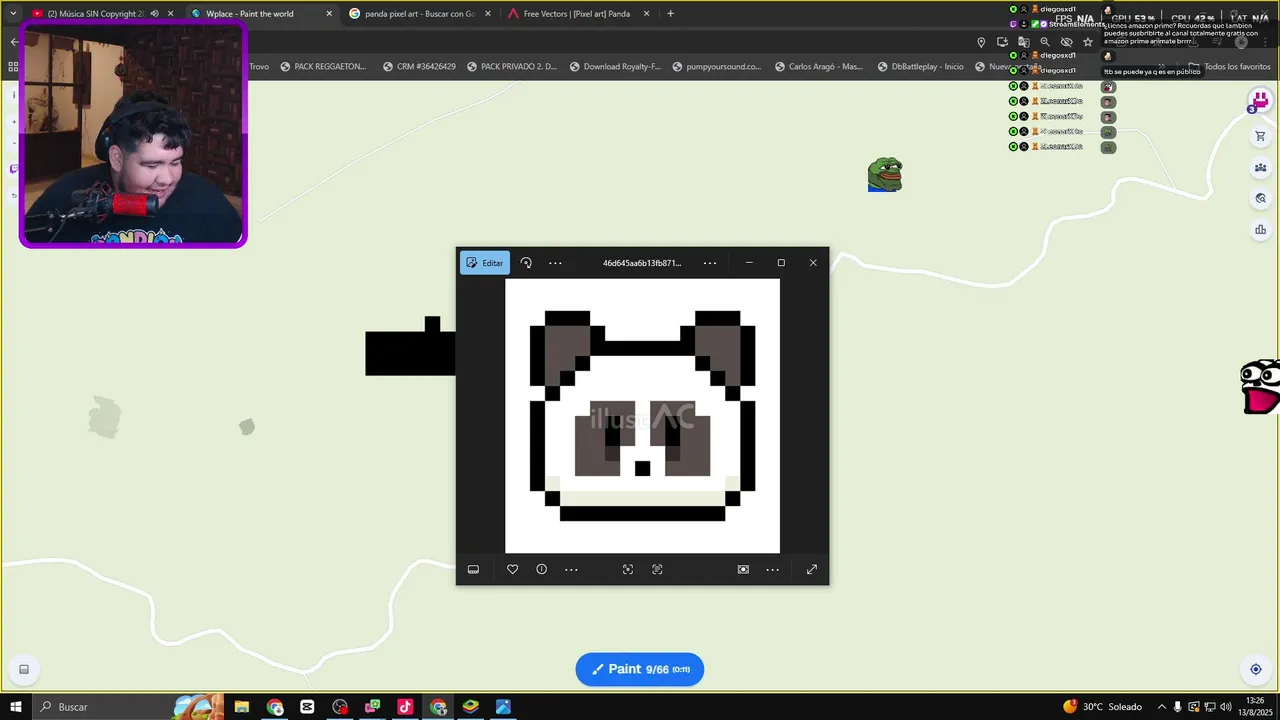Open the tab search dropdown arrow
This screenshot has width=1280, height=720.
[x=13, y=14]
